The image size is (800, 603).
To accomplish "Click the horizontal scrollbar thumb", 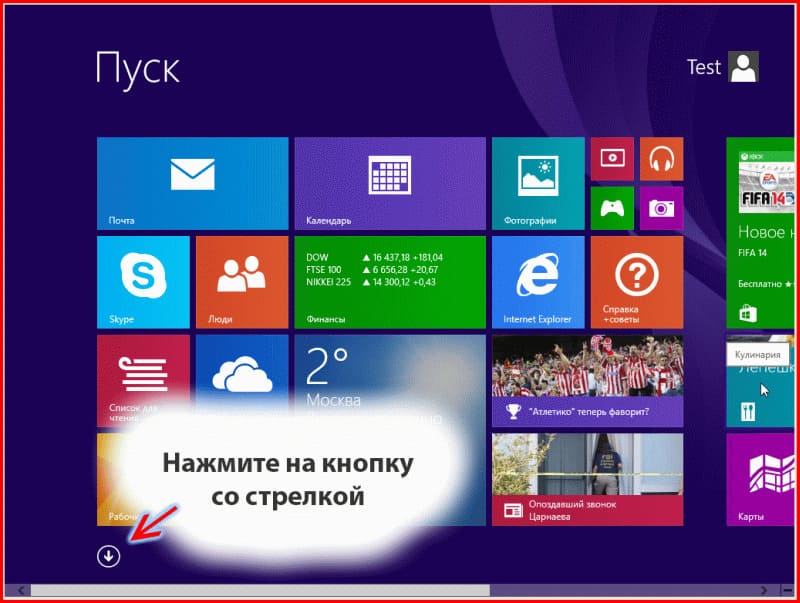I will click(x=260, y=590).
